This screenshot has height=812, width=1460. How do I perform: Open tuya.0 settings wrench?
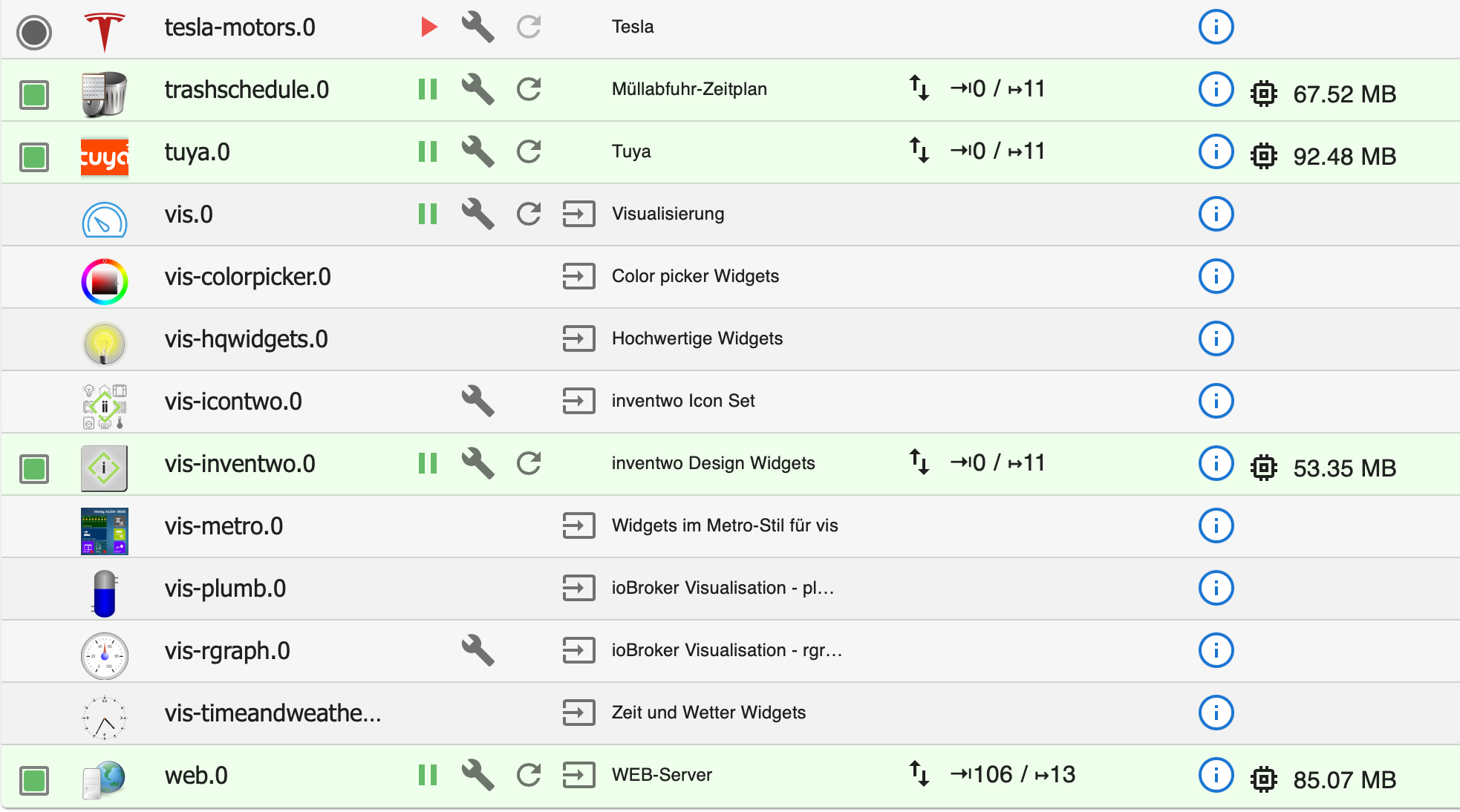point(478,152)
